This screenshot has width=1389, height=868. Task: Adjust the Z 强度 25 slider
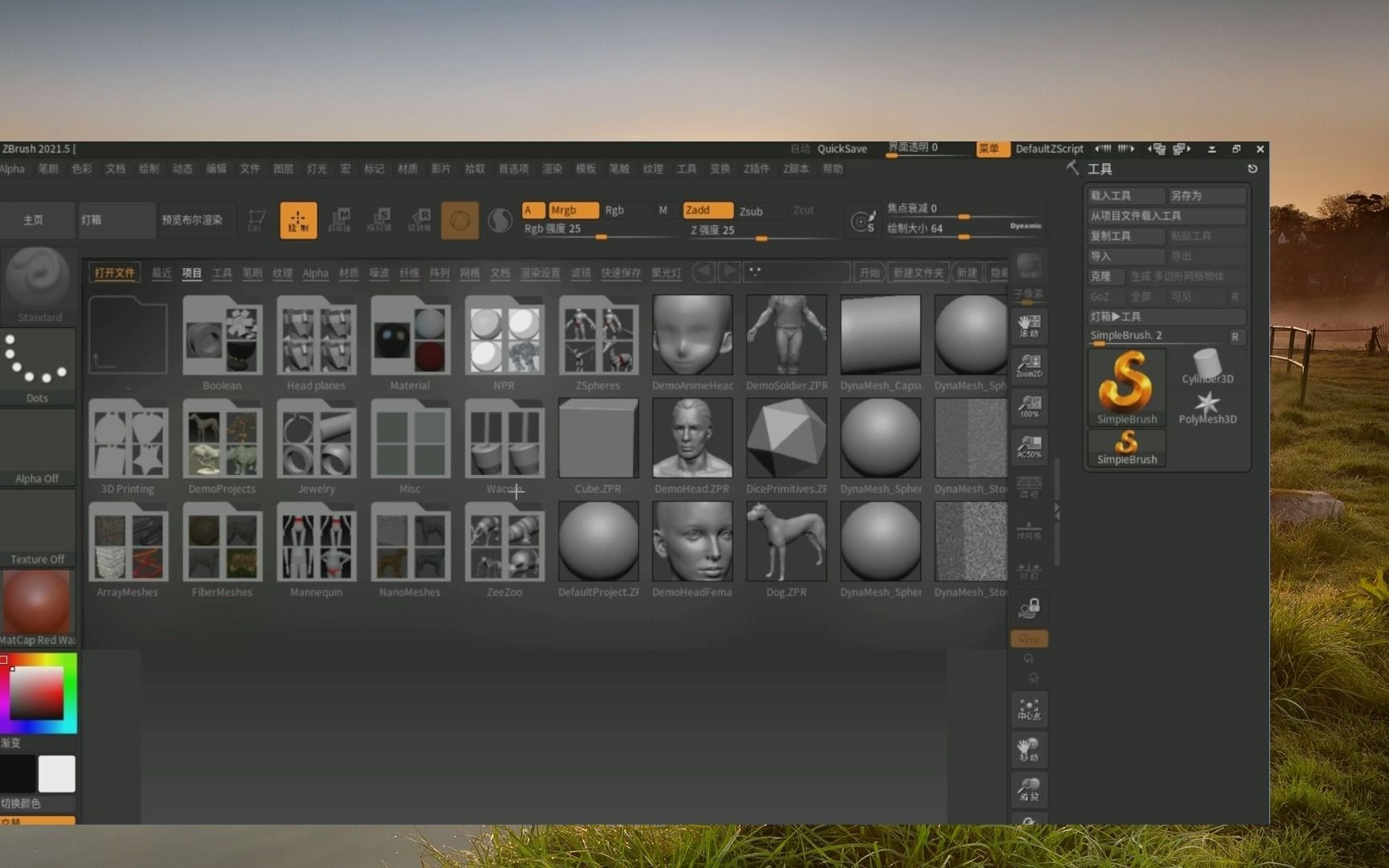tap(762, 231)
